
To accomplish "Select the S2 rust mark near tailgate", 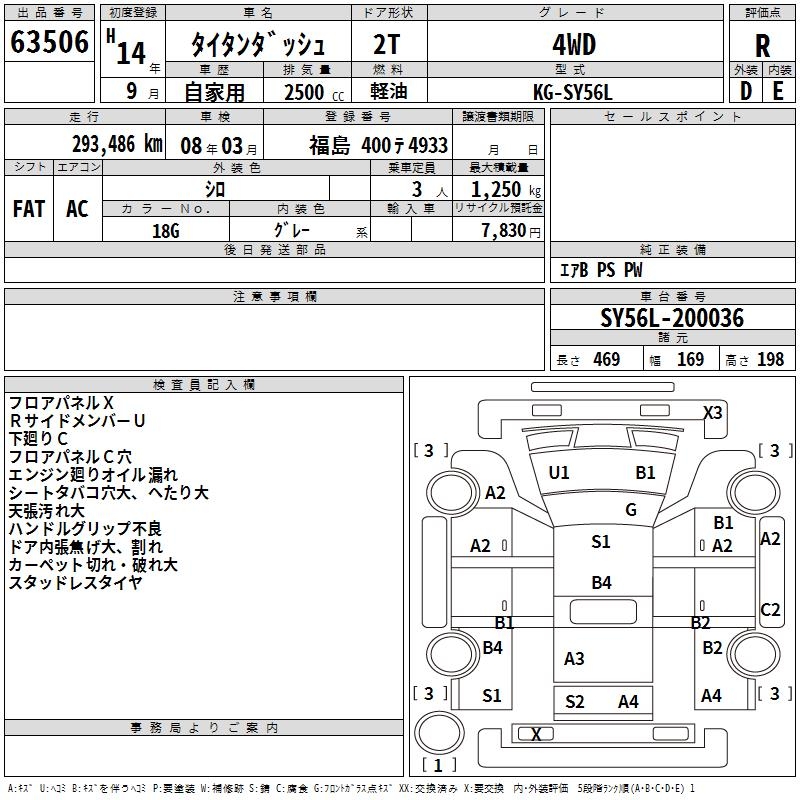I will click(x=574, y=701).
